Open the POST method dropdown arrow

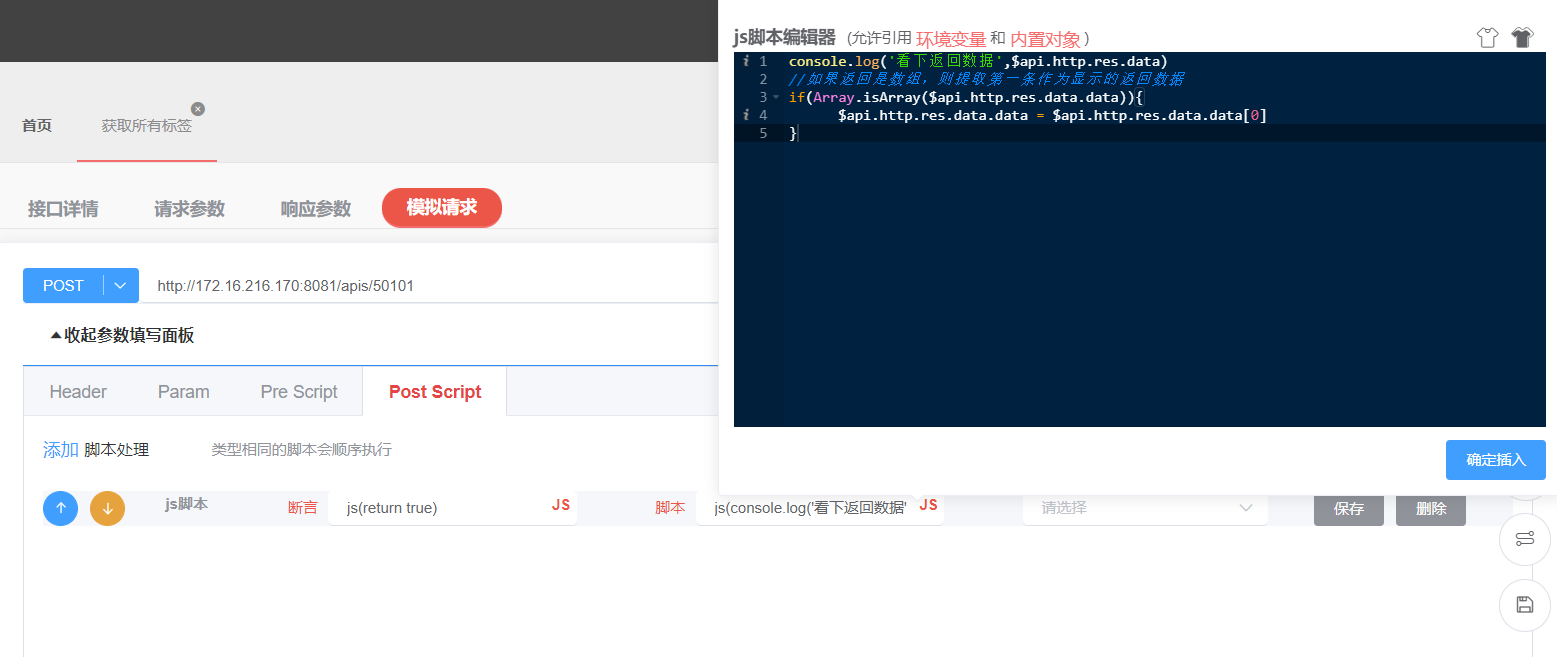(x=120, y=286)
